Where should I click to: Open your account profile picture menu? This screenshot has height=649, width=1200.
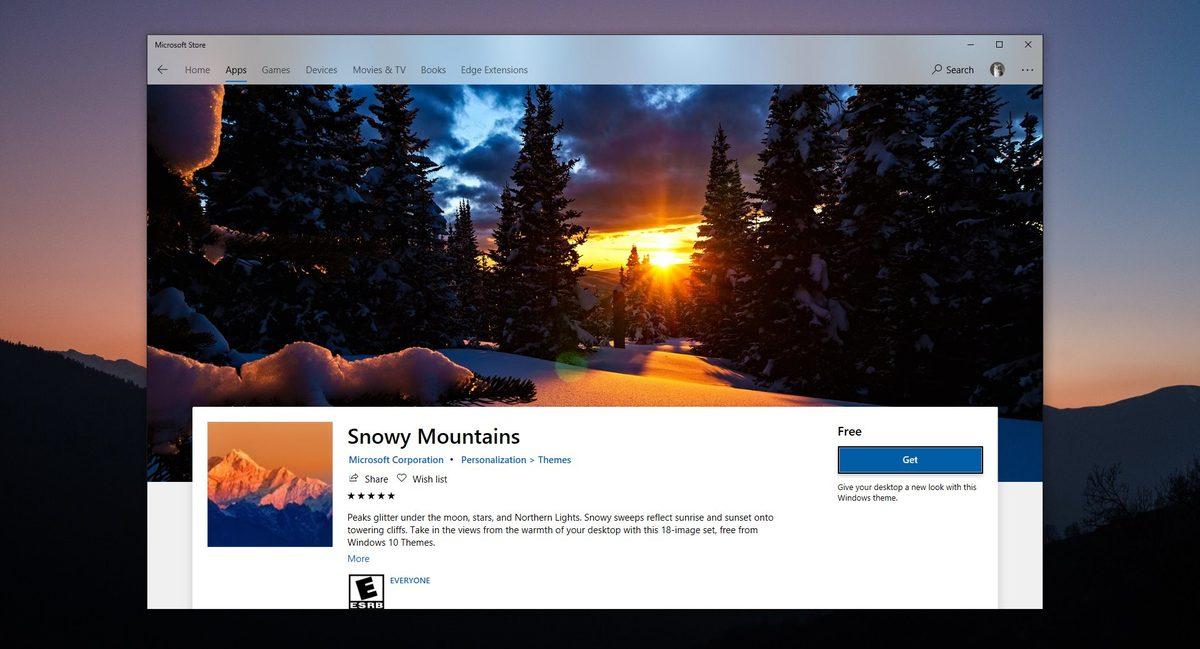(x=996, y=69)
